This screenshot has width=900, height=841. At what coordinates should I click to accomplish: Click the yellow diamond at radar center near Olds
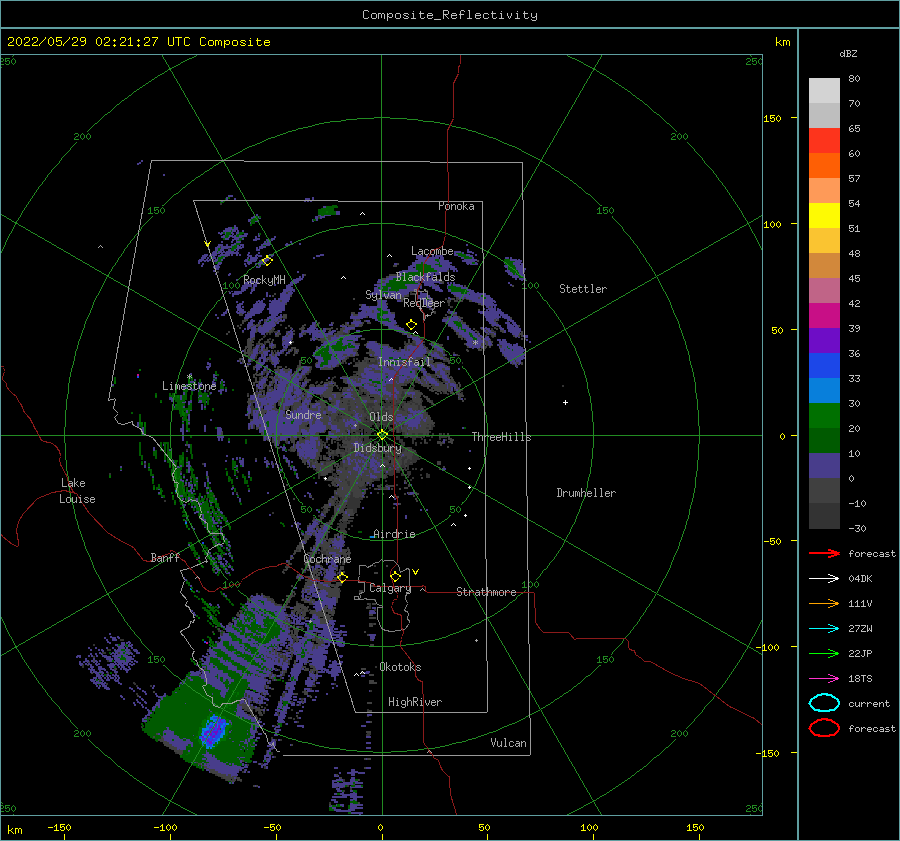click(x=382, y=435)
